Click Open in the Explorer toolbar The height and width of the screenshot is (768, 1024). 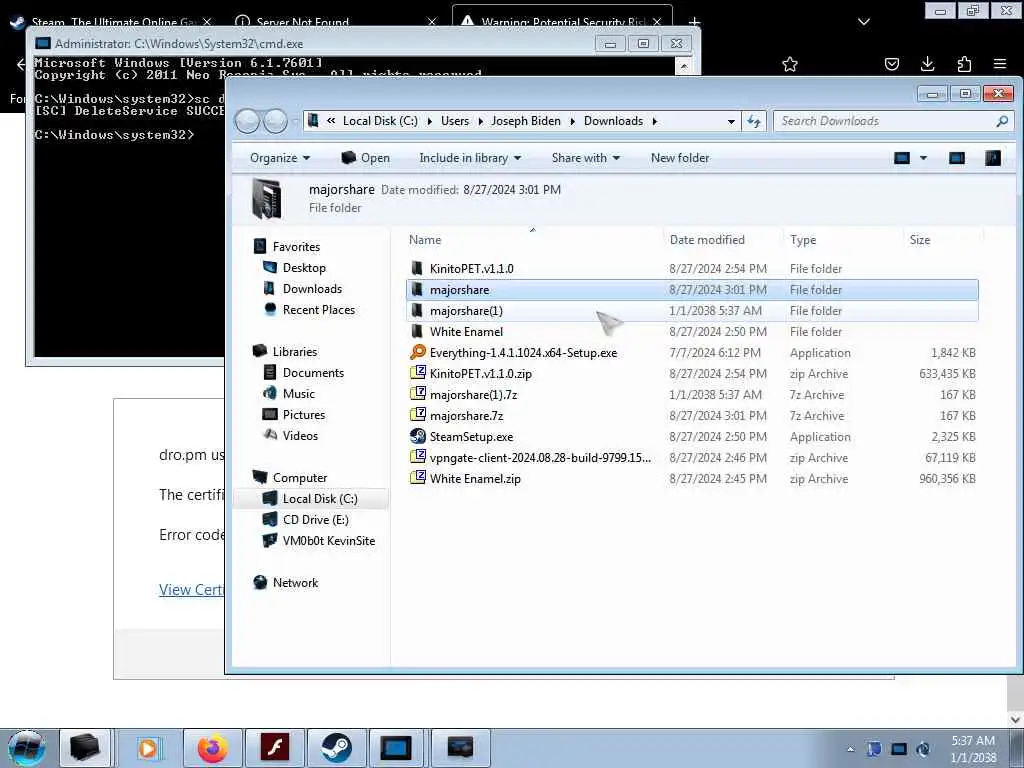(x=366, y=158)
